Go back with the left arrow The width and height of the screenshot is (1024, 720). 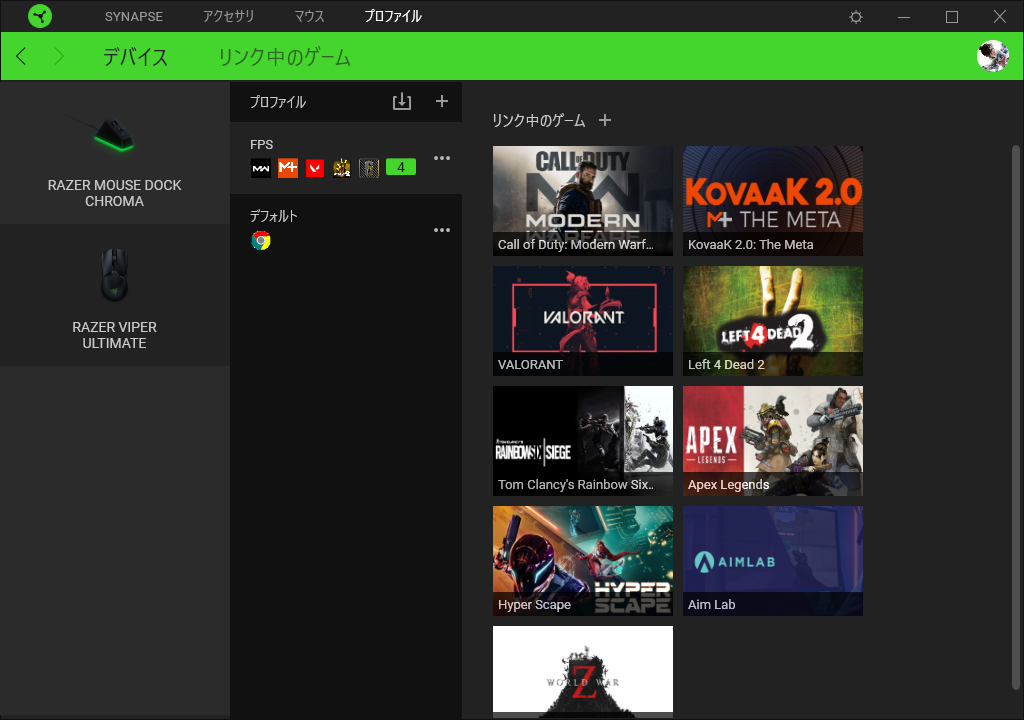21,56
